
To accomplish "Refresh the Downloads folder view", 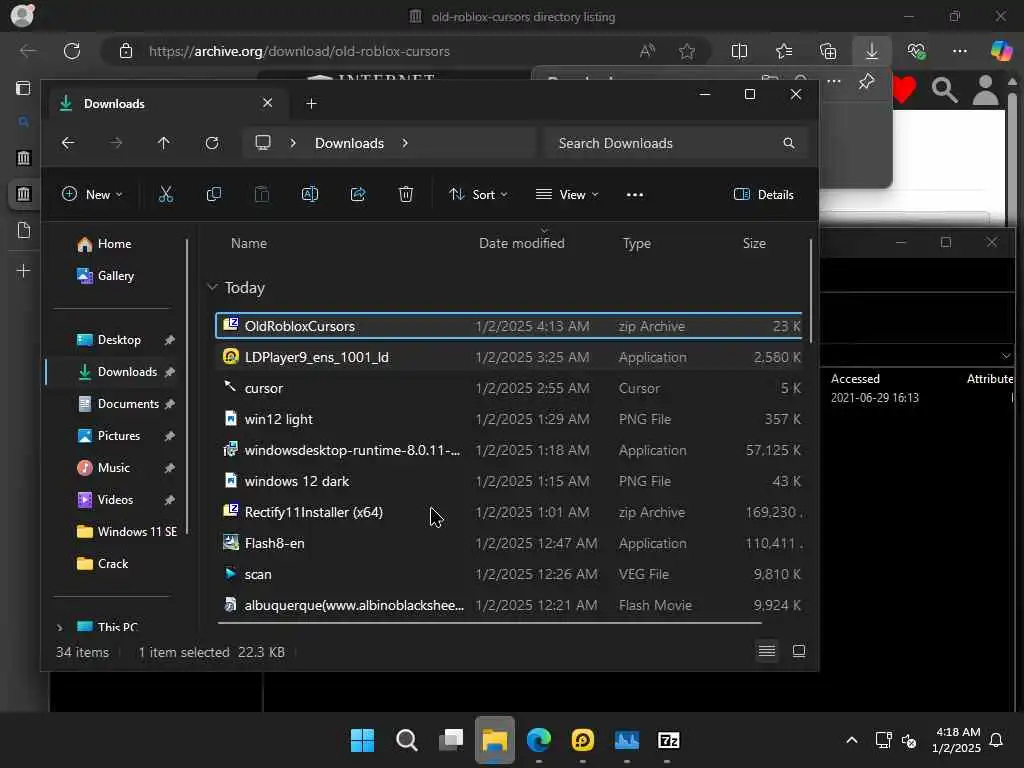I will (212, 143).
